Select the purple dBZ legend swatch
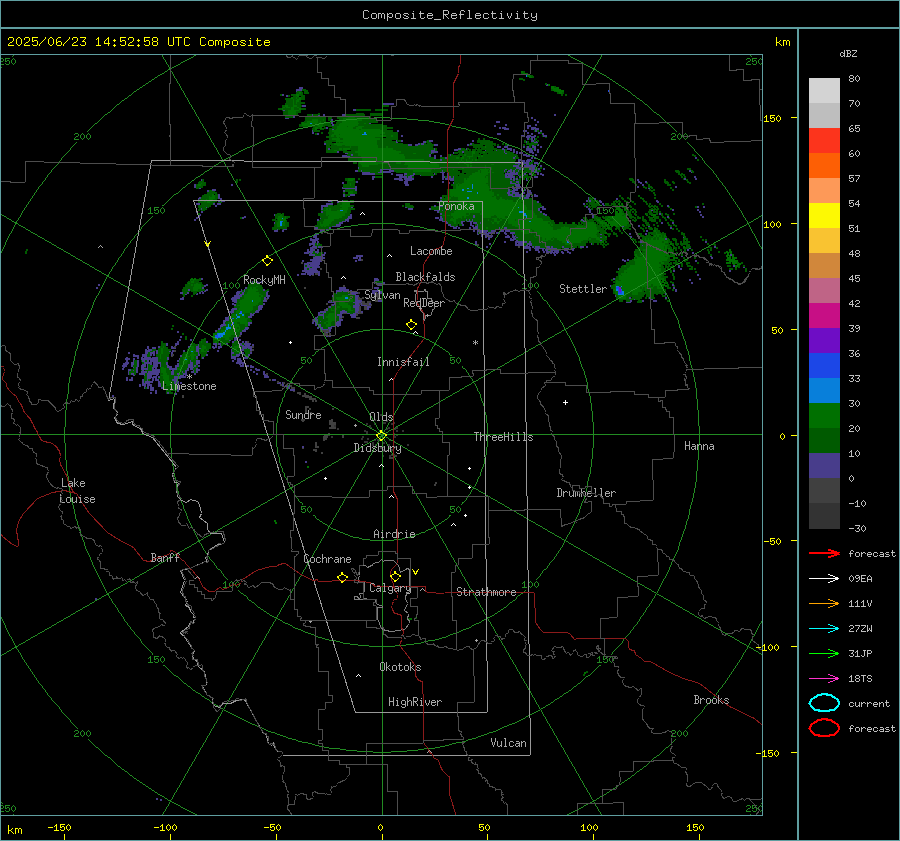Image resolution: width=900 pixels, height=841 pixels. [x=824, y=340]
